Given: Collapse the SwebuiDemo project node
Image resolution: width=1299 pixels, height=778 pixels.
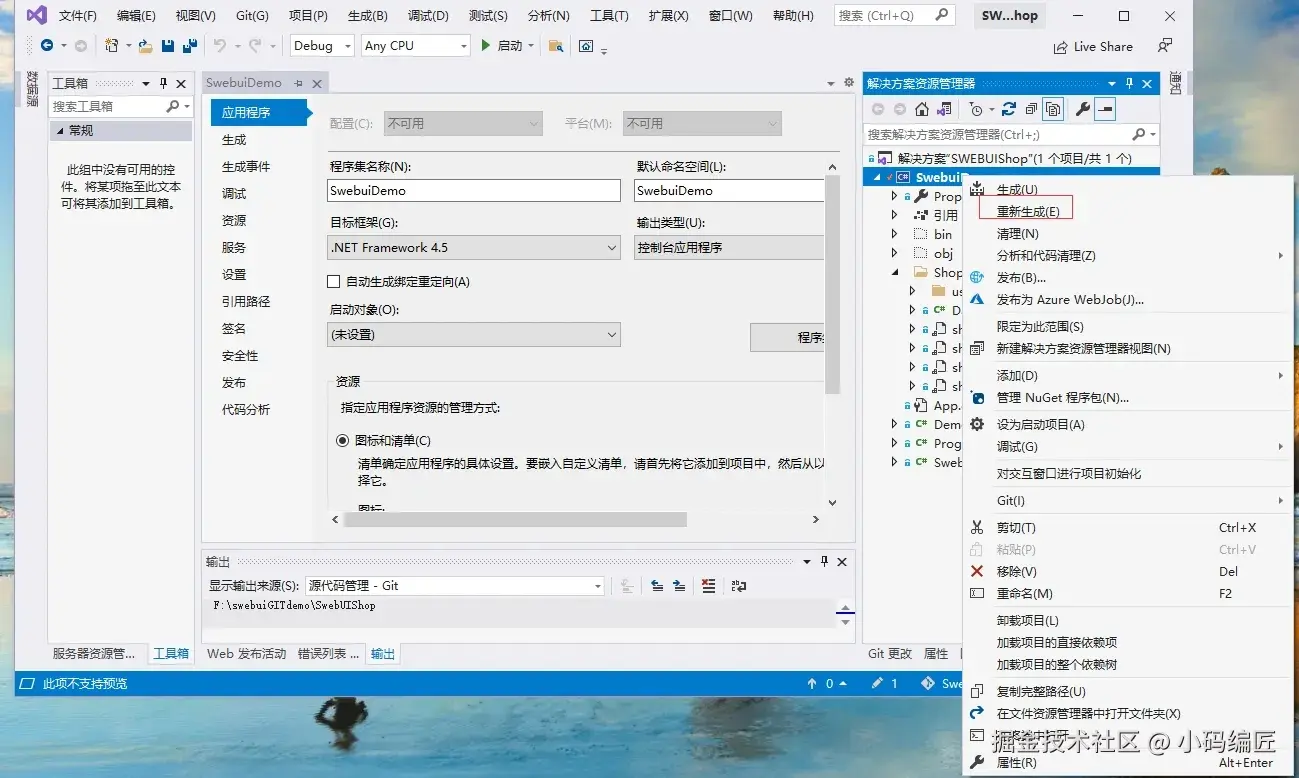Looking at the screenshot, I should pyautogui.click(x=877, y=178).
